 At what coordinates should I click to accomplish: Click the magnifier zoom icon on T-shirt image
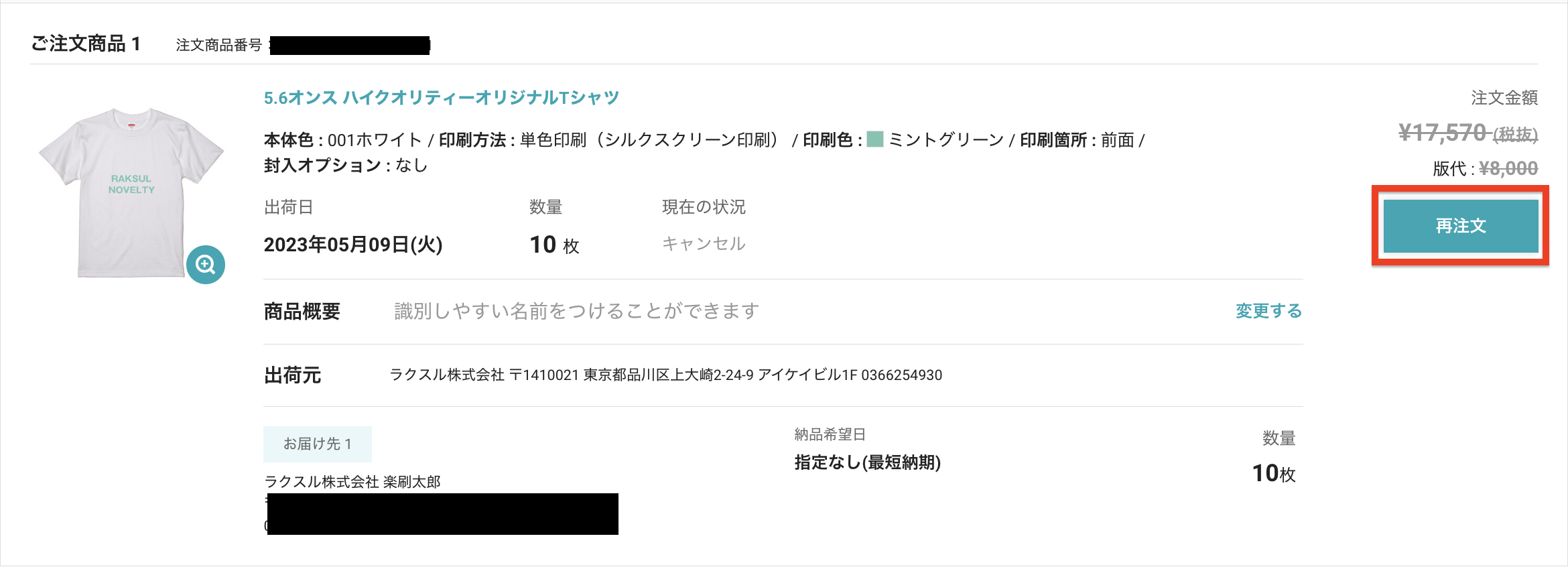(206, 265)
